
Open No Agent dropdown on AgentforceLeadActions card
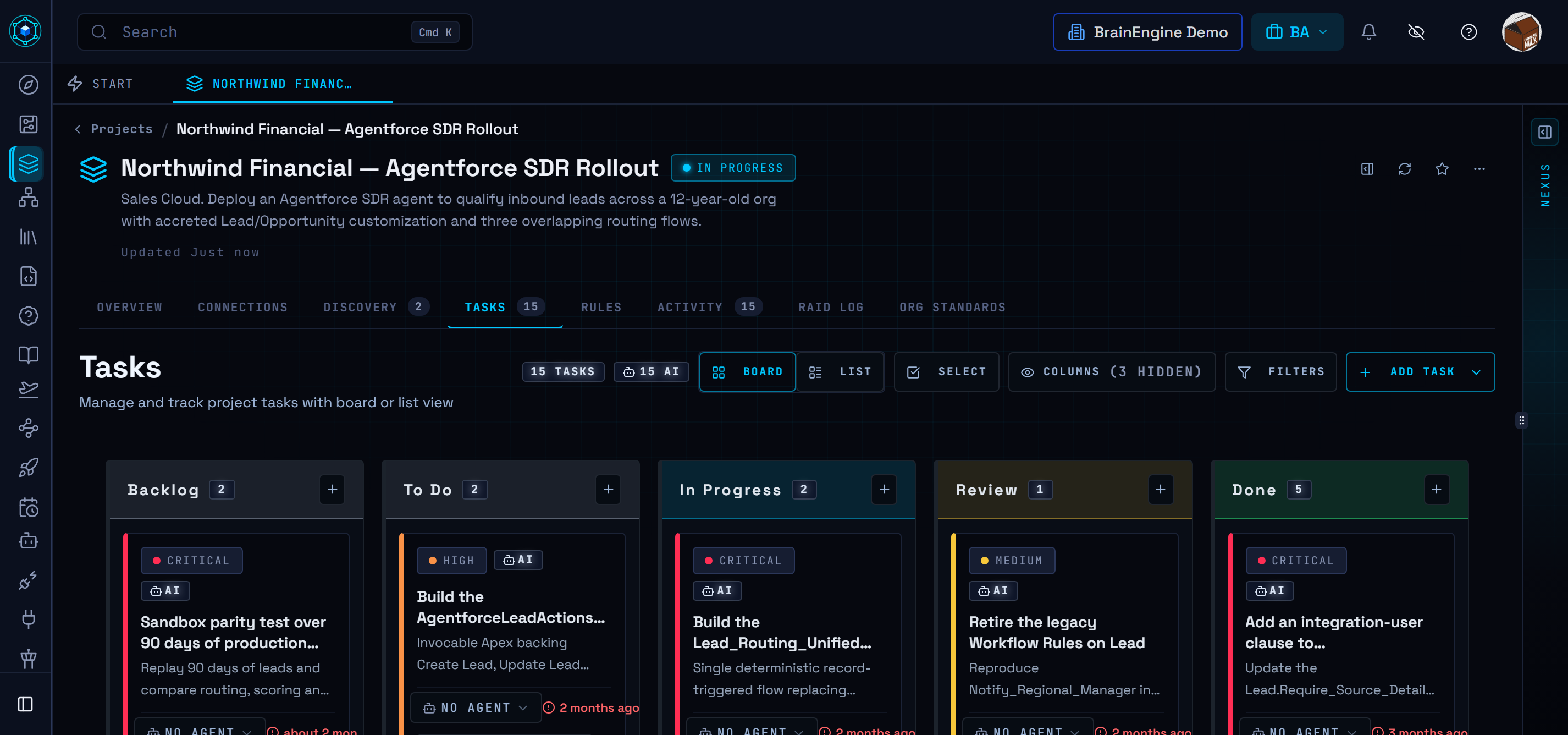point(476,707)
